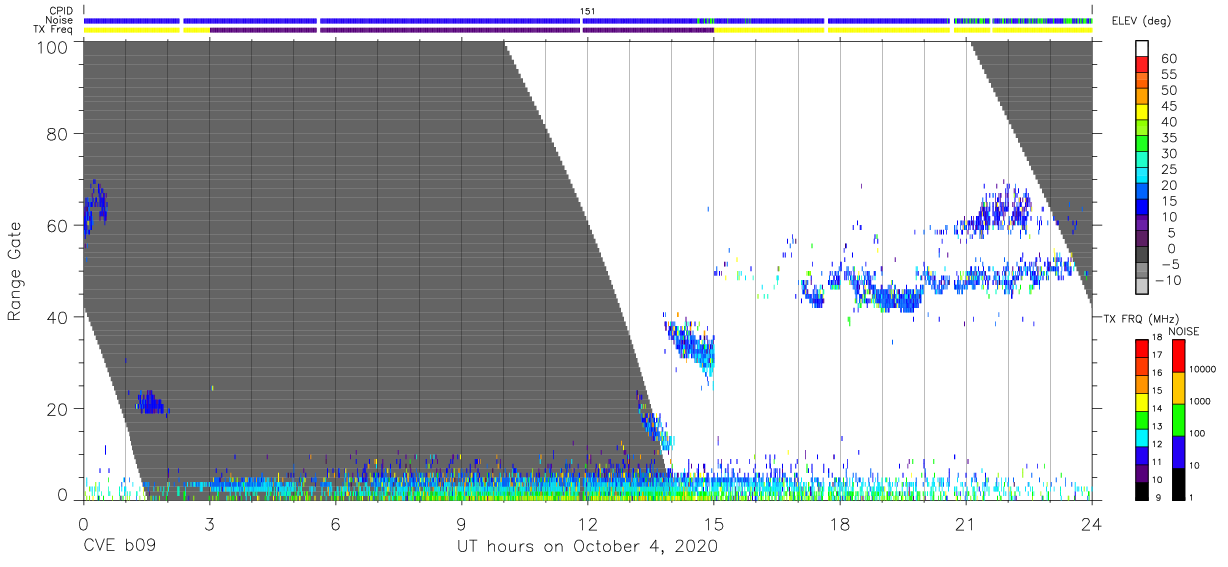Pick the black bottom segment of TX FRQ colorbar

pos(1143,490)
